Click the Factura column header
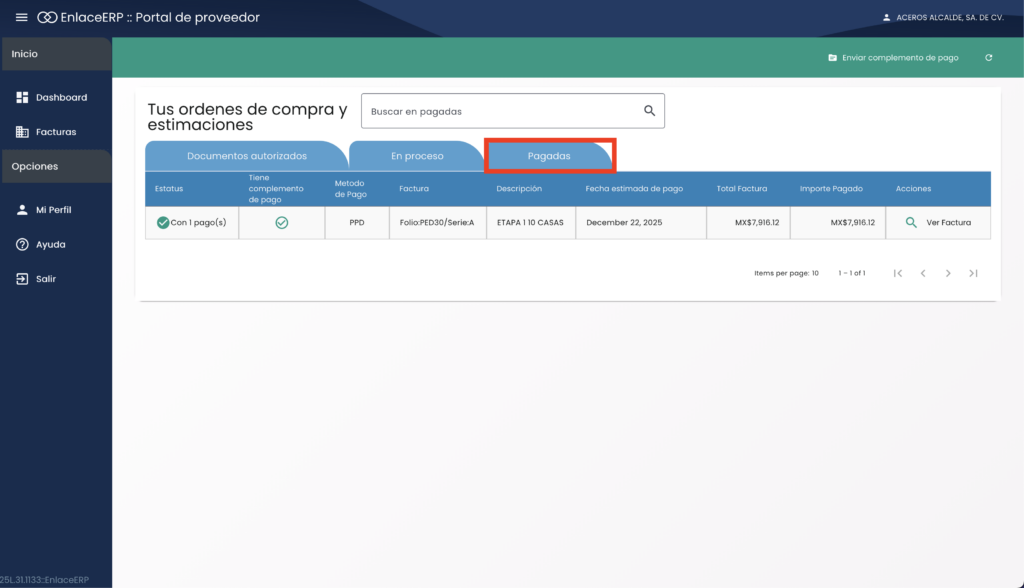The image size is (1024, 588). (x=414, y=189)
